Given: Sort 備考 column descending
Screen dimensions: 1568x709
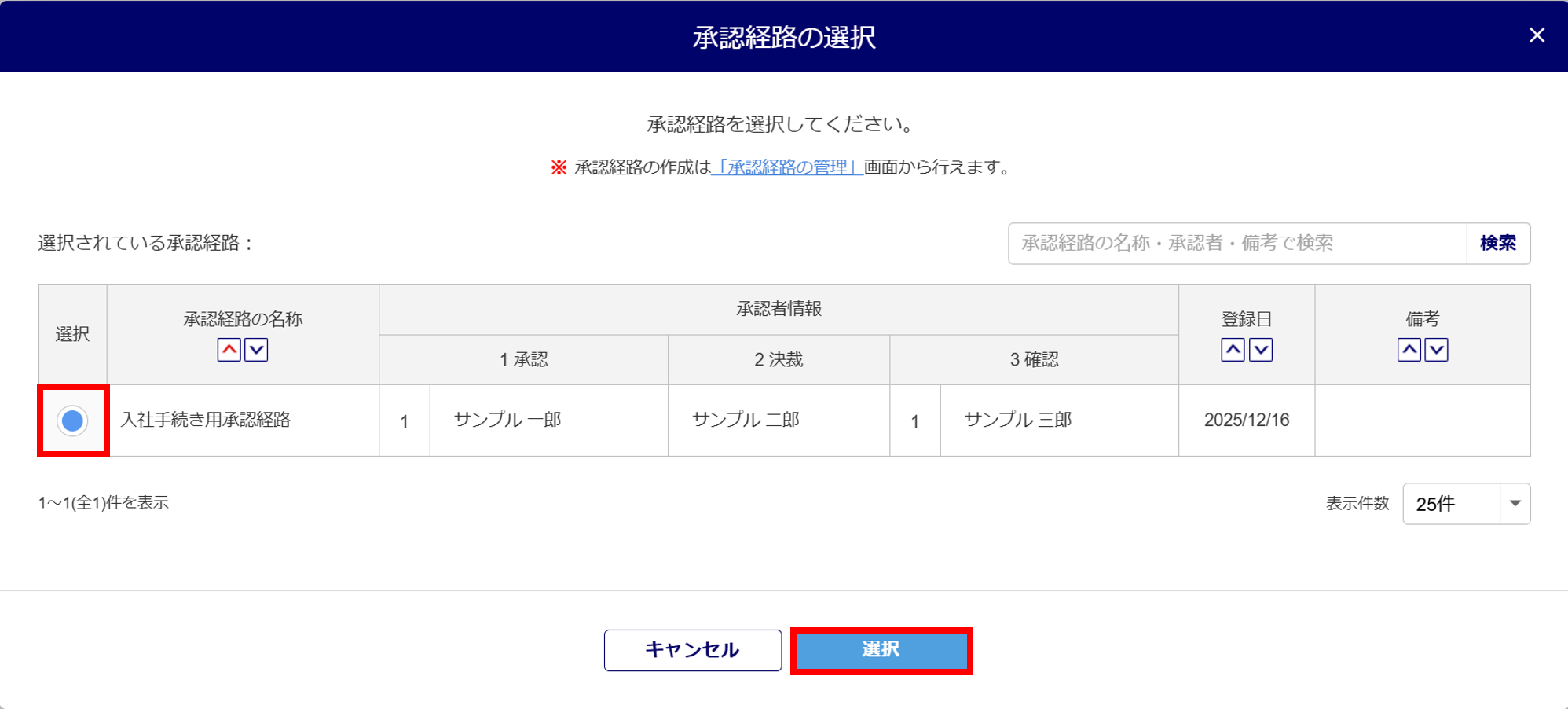Looking at the screenshot, I should (1437, 350).
